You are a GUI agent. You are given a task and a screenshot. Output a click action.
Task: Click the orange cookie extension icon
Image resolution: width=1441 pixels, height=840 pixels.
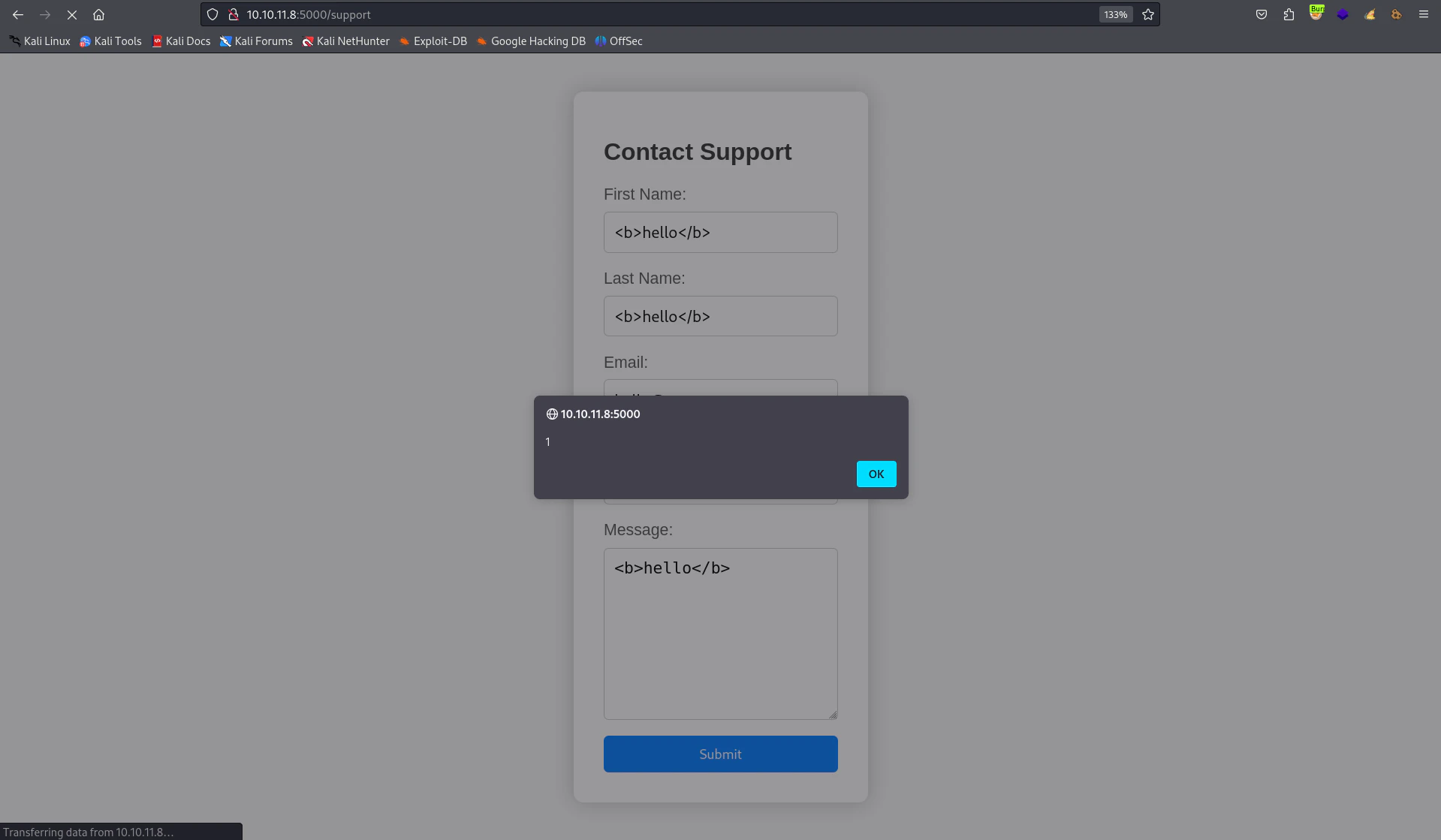point(1397,14)
